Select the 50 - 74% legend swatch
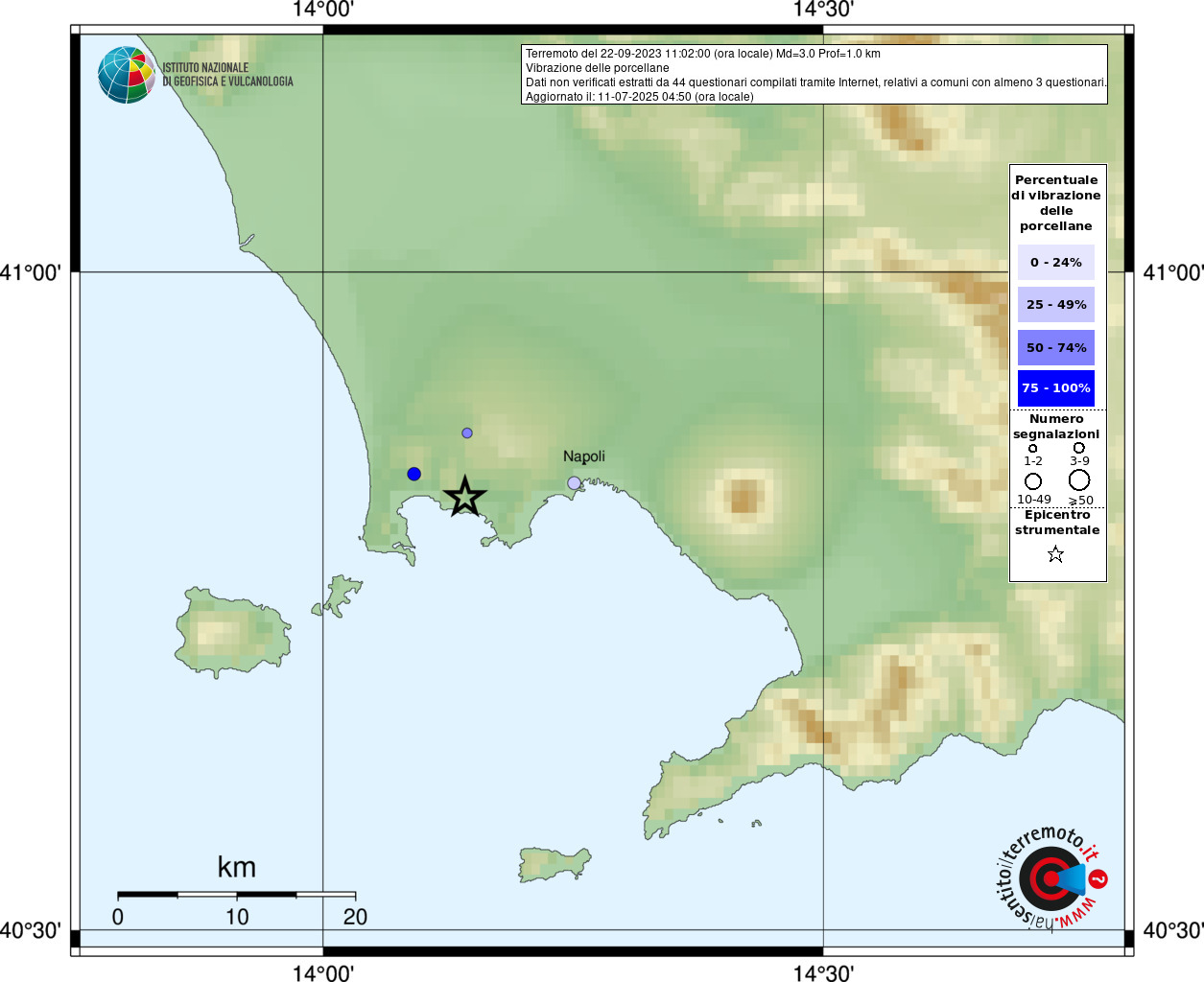 (1055, 347)
